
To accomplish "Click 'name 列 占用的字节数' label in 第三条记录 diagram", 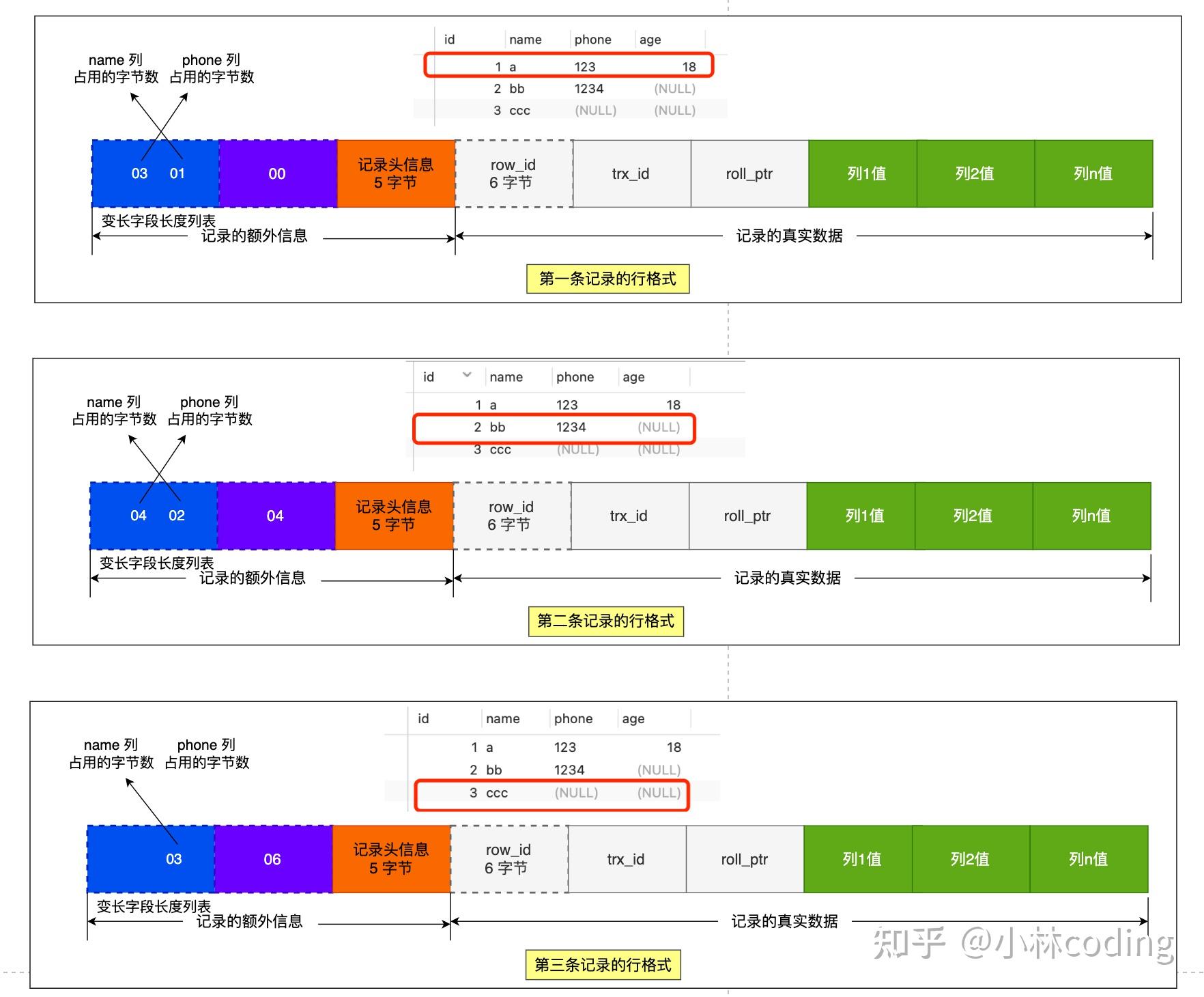I will pos(111,753).
